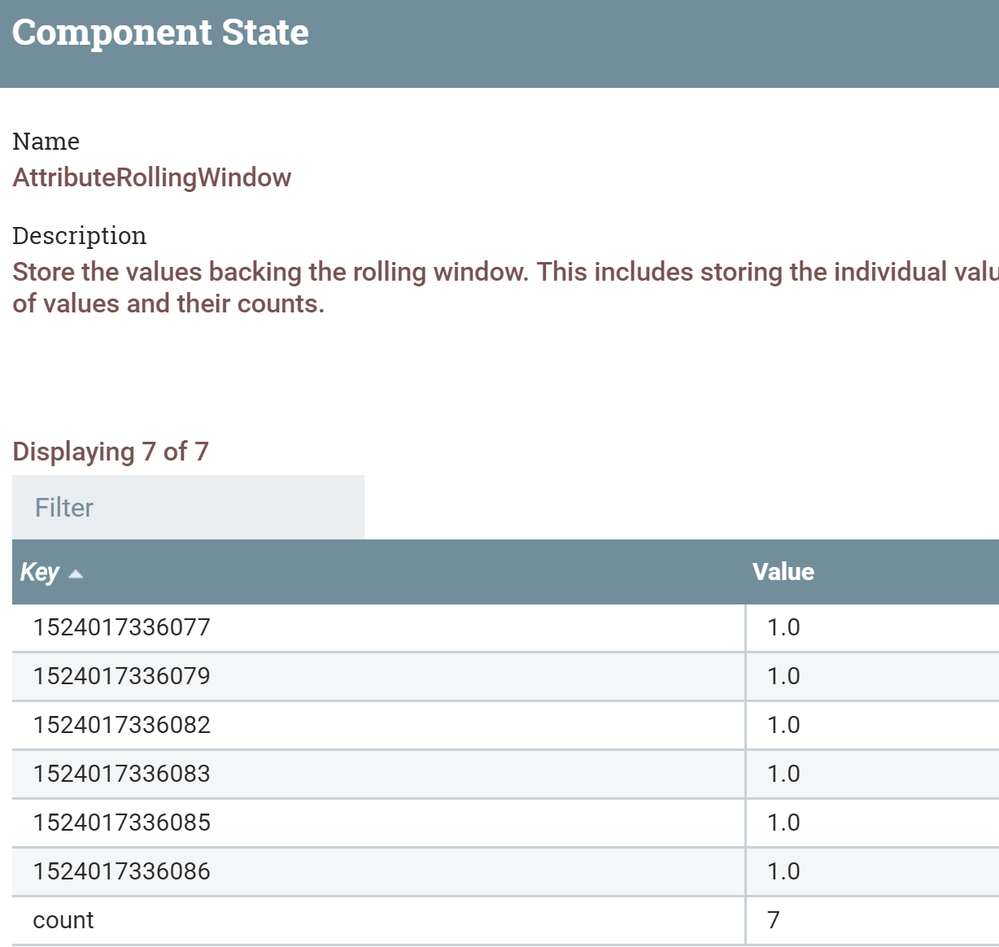Click the 1.0 value for key 1524017336083
The image size is (999, 947).
[784, 774]
